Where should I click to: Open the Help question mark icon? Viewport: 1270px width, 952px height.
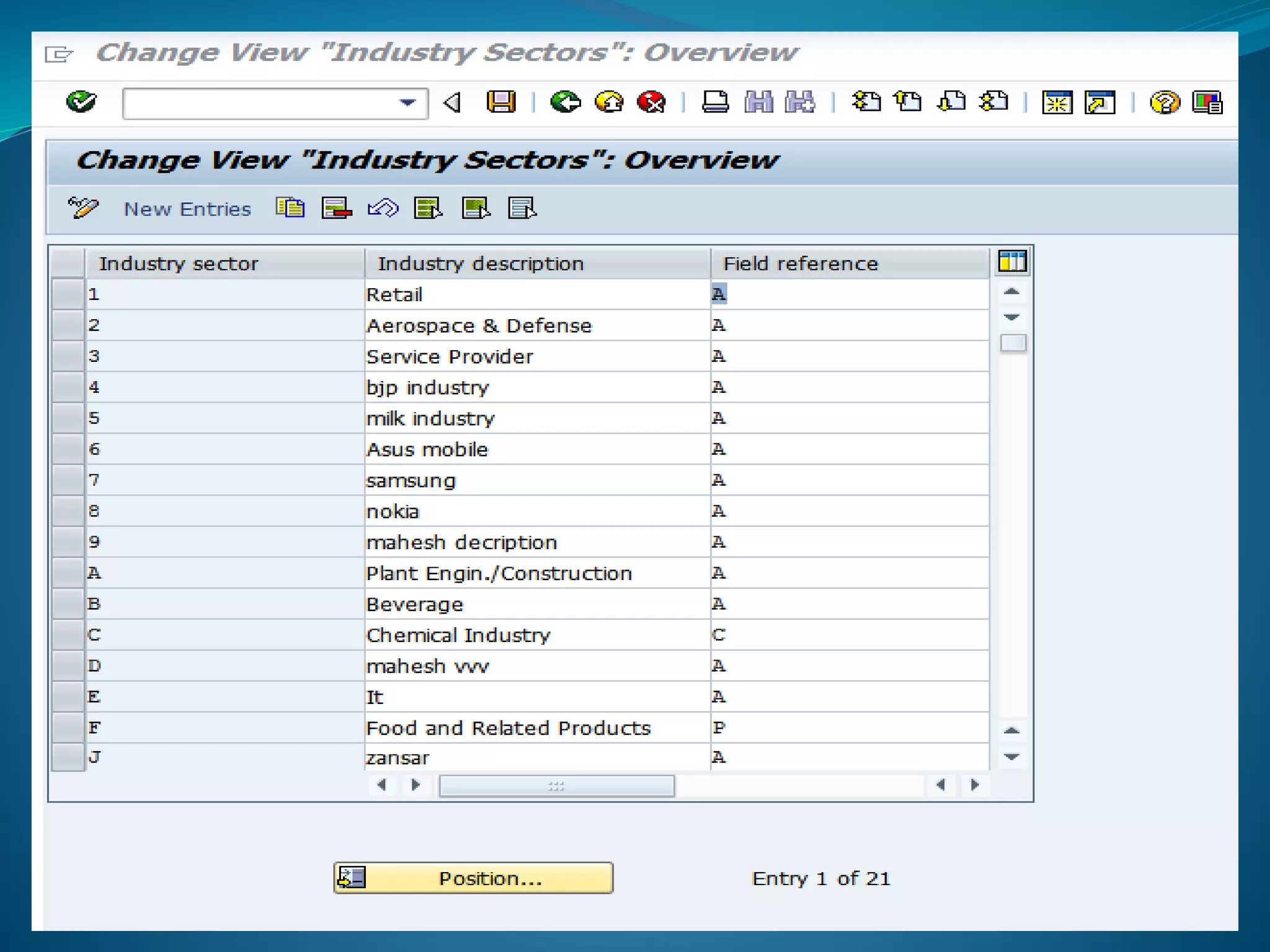click(x=1164, y=102)
